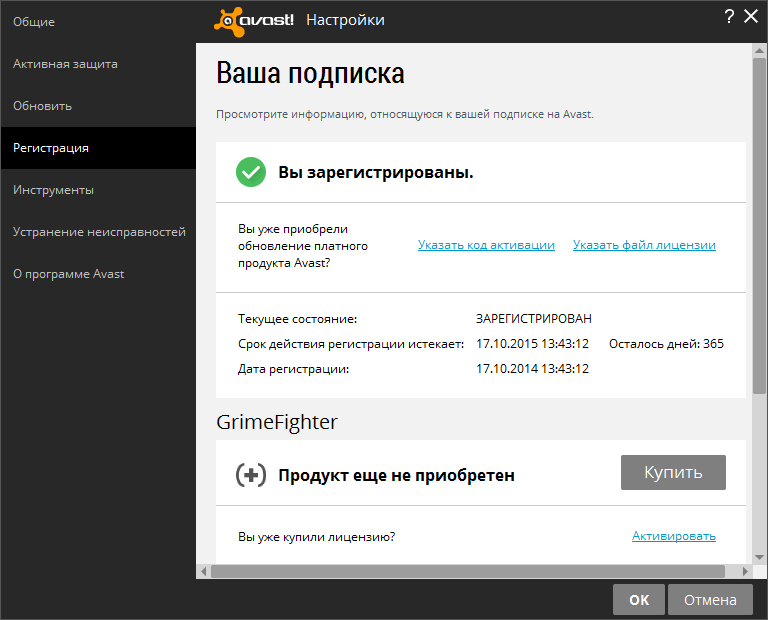The height and width of the screenshot is (620, 768).
Task: Click the Срок действия регистрации истекает: label
Action: tap(351, 344)
